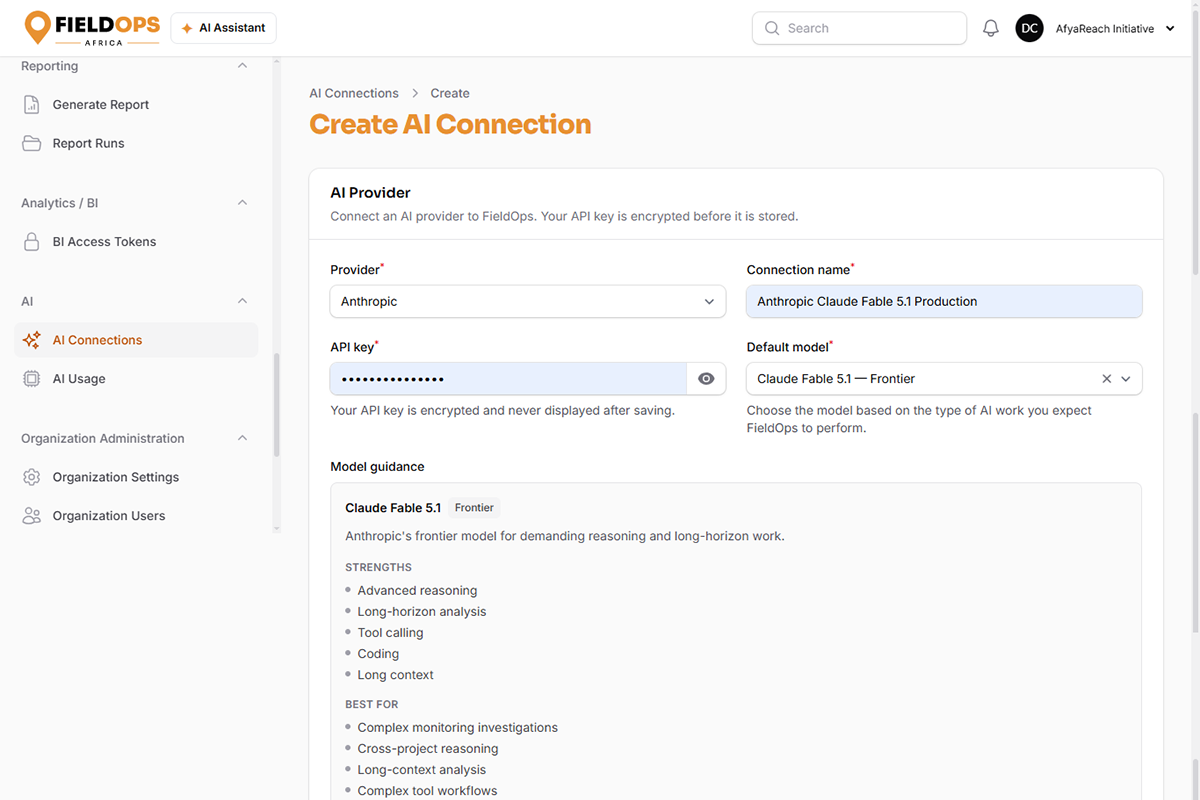Screen dimensions: 1200x800
Task: Click the notifications bell icon
Action: [x=991, y=29]
